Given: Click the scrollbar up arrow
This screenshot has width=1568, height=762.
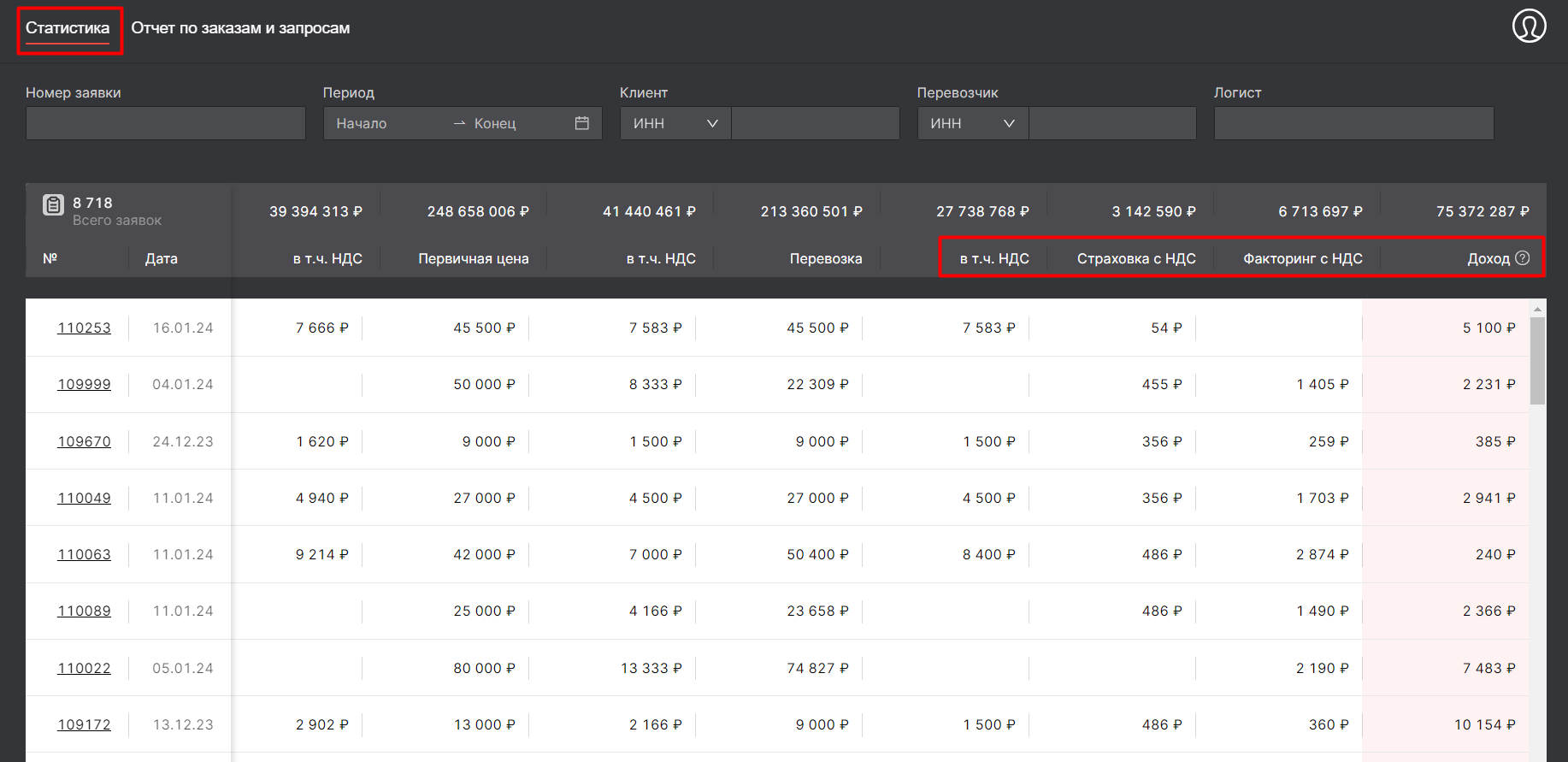Looking at the screenshot, I should [x=1537, y=309].
